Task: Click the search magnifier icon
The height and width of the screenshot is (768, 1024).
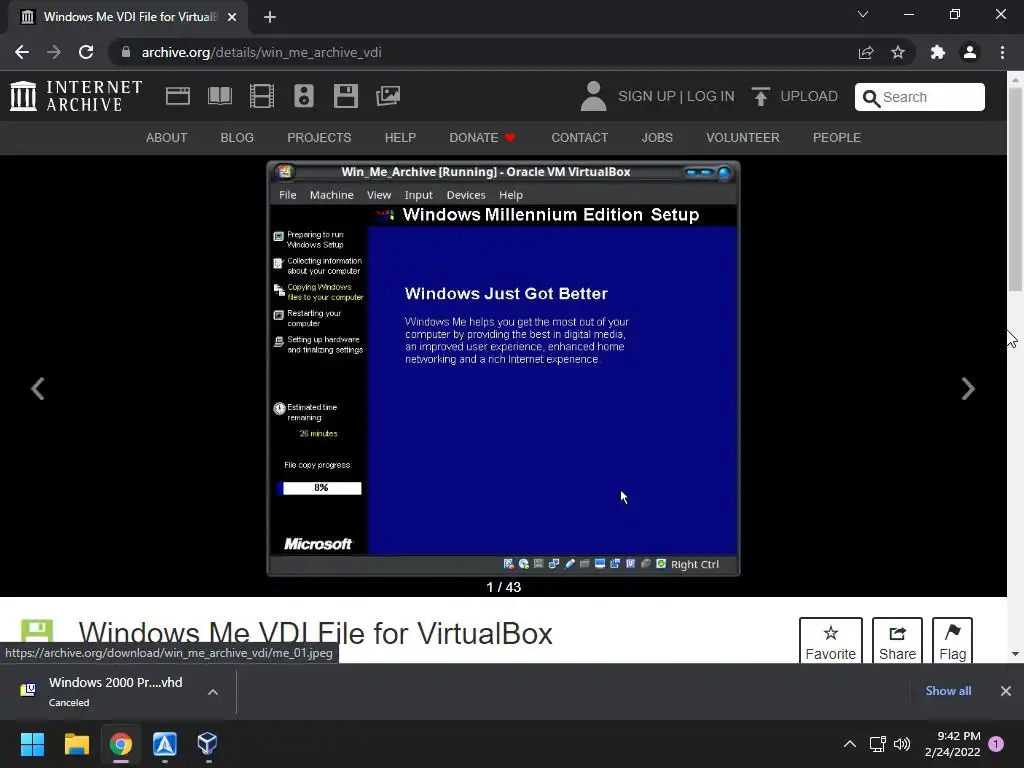Action: (x=871, y=98)
